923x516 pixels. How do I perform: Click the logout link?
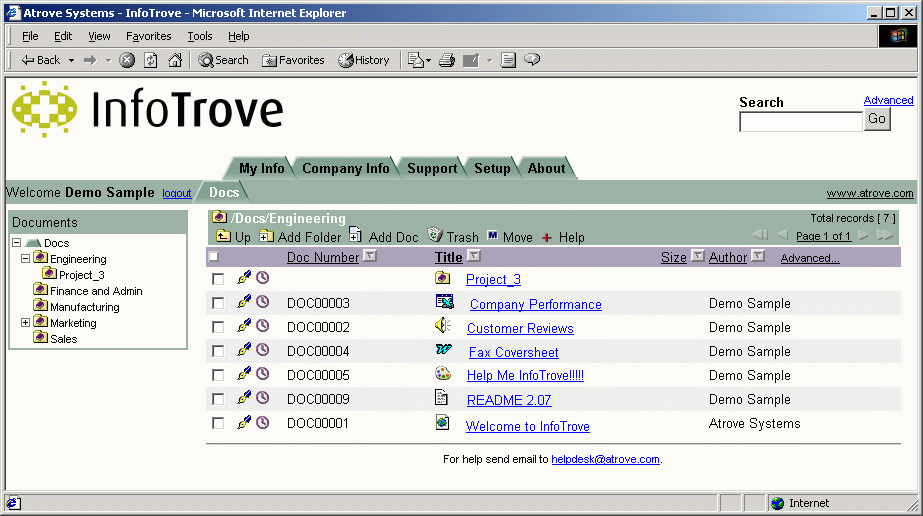point(177,193)
